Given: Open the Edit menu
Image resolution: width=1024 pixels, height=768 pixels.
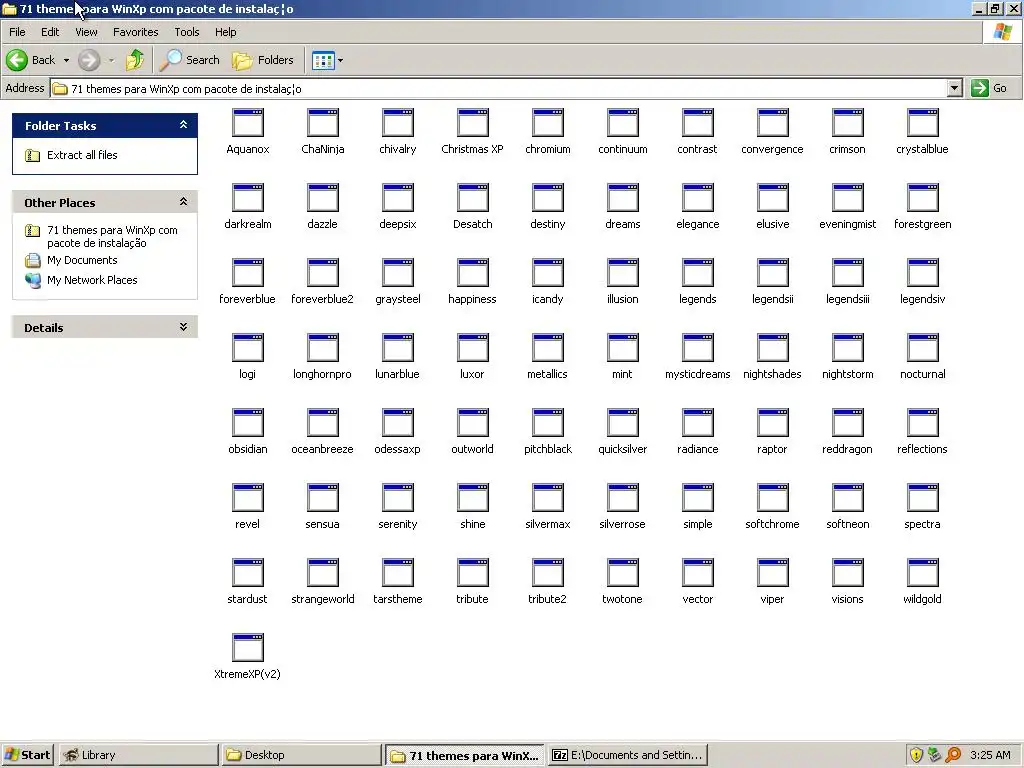Looking at the screenshot, I should point(50,32).
